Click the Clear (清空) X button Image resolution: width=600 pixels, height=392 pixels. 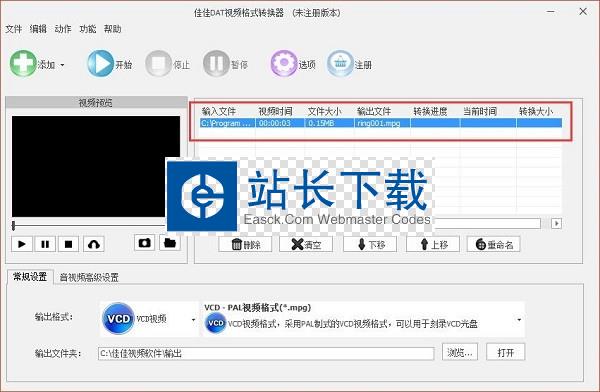[306, 244]
